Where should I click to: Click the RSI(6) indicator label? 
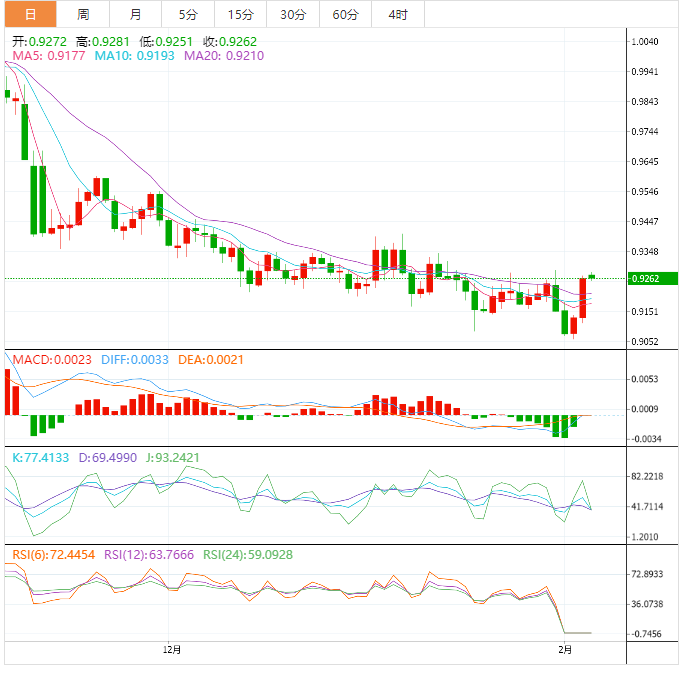coord(54,554)
